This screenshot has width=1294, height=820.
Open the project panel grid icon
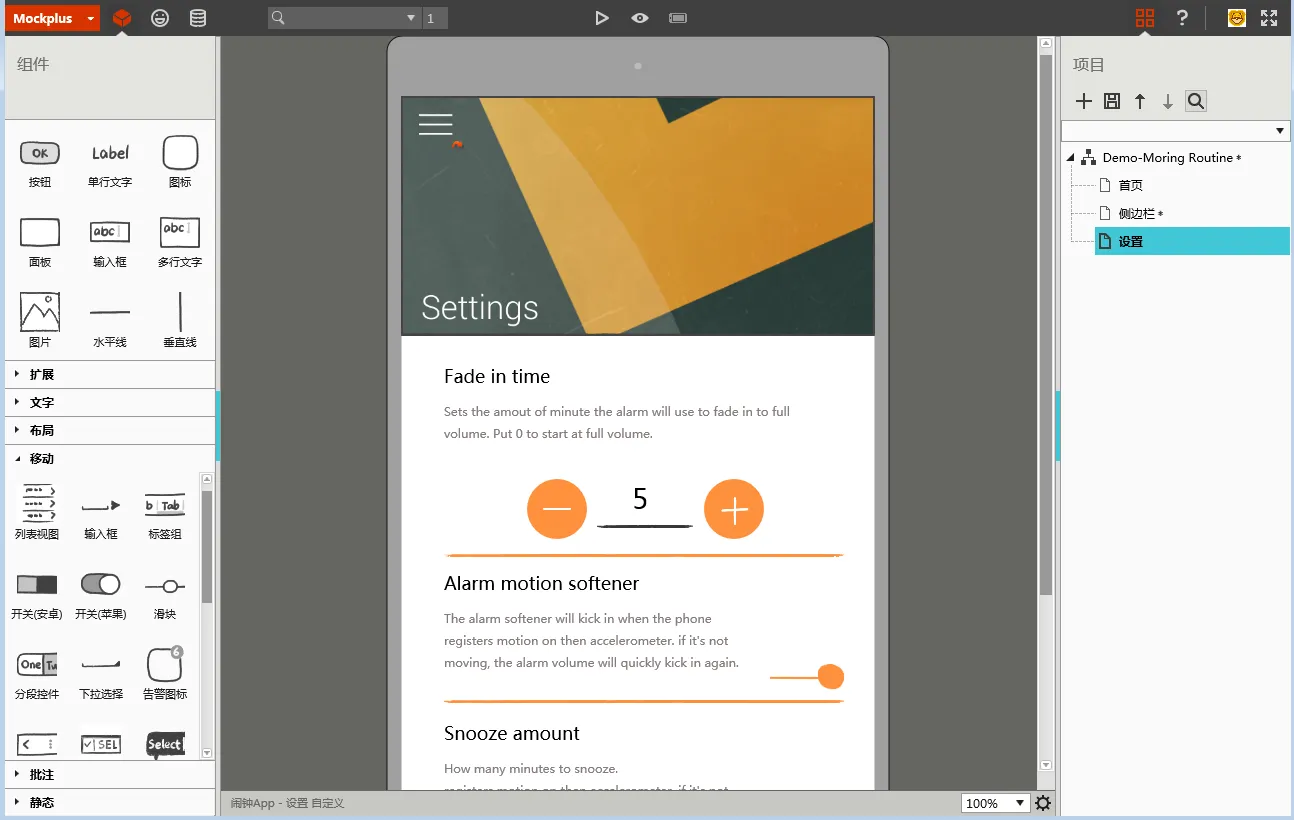click(1145, 18)
